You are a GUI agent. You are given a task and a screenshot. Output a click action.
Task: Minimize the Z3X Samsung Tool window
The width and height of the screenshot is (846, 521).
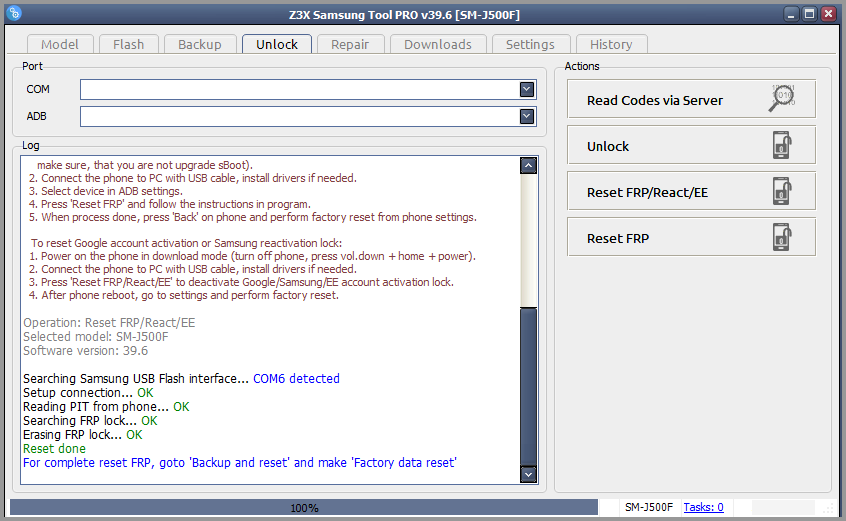791,14
